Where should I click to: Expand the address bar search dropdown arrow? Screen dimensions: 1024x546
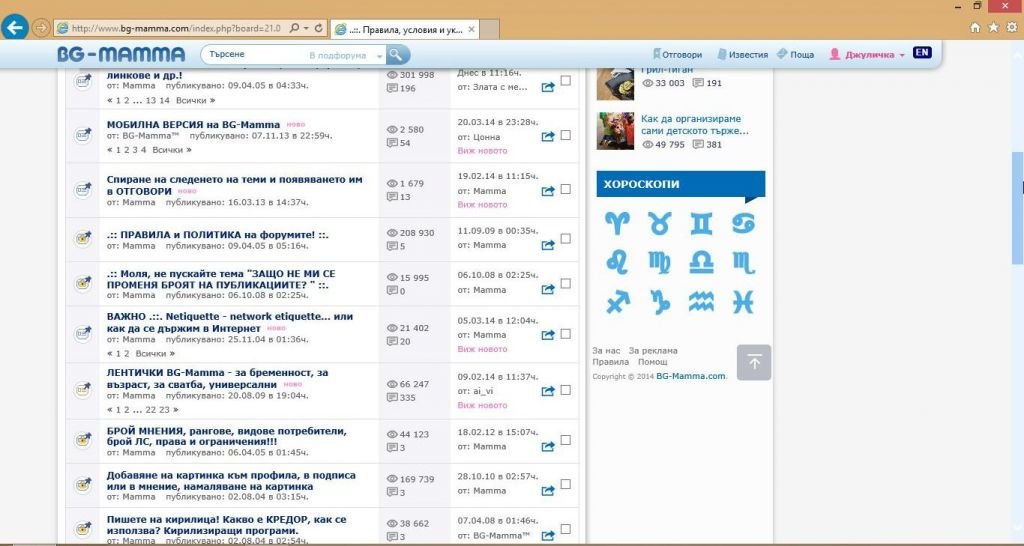click(306, 28)
